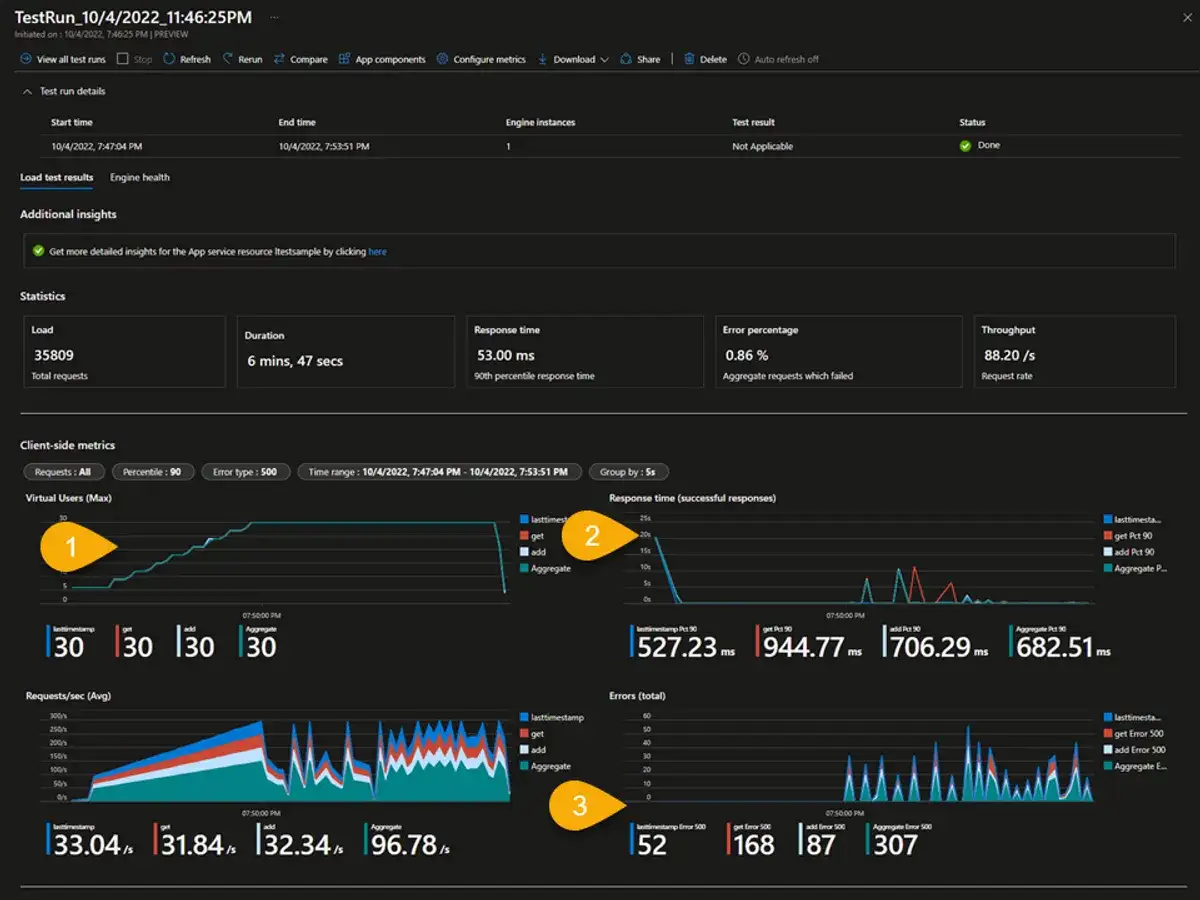Viewport: 1200px width, 900px height.
Task: Open the Percentile 90 filter pill
Action: click(153, 471)
